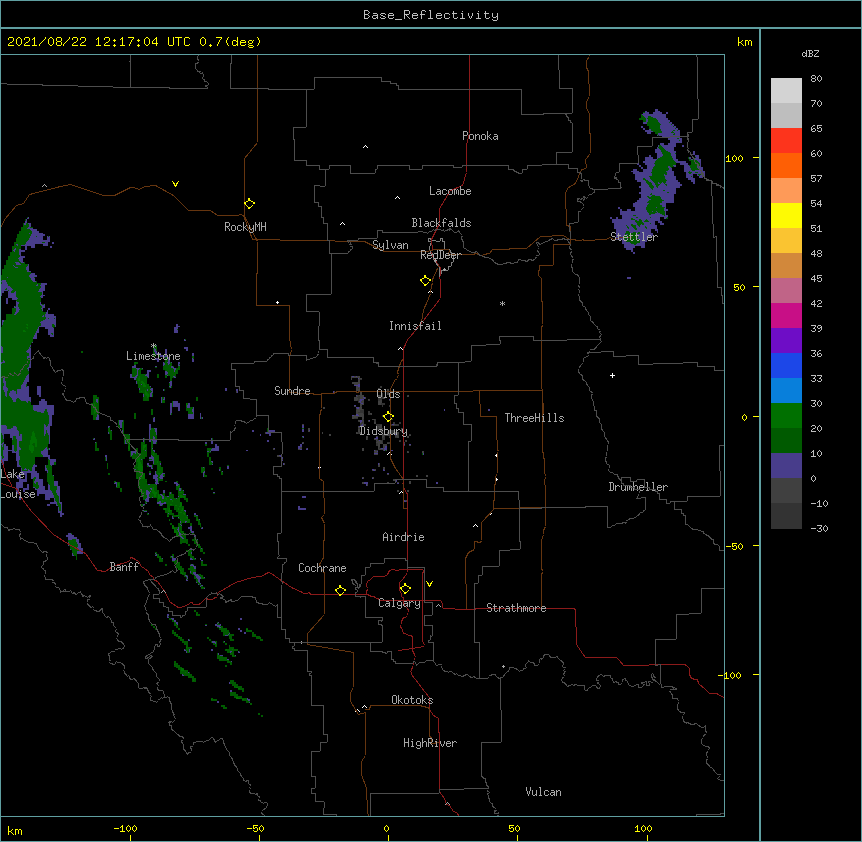The image size is (862, 842).
Task: Click the Calgary city label
Action: pyautogui.click(x=400, y=603)
